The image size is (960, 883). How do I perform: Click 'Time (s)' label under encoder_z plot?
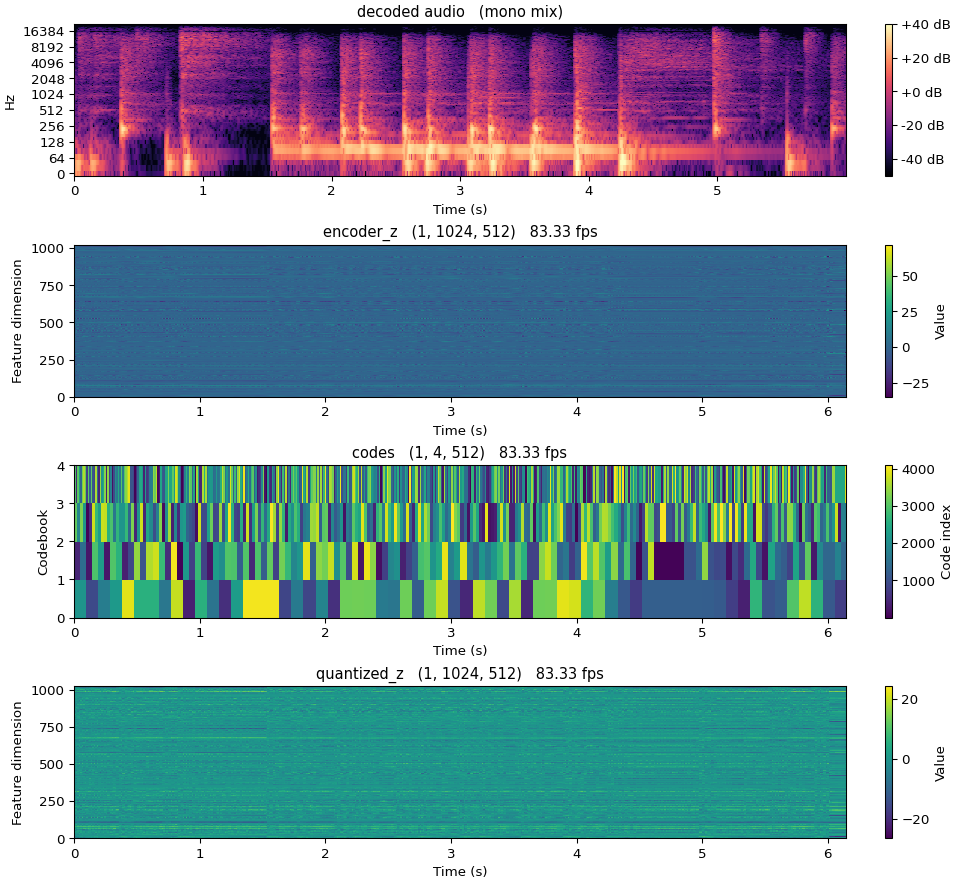460,430
